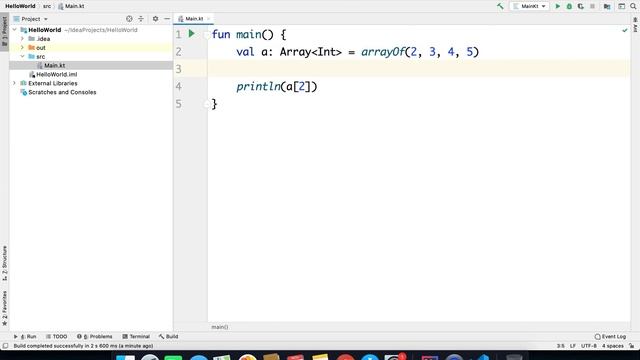Click the Run with Coverage icon

coord(580,6)
